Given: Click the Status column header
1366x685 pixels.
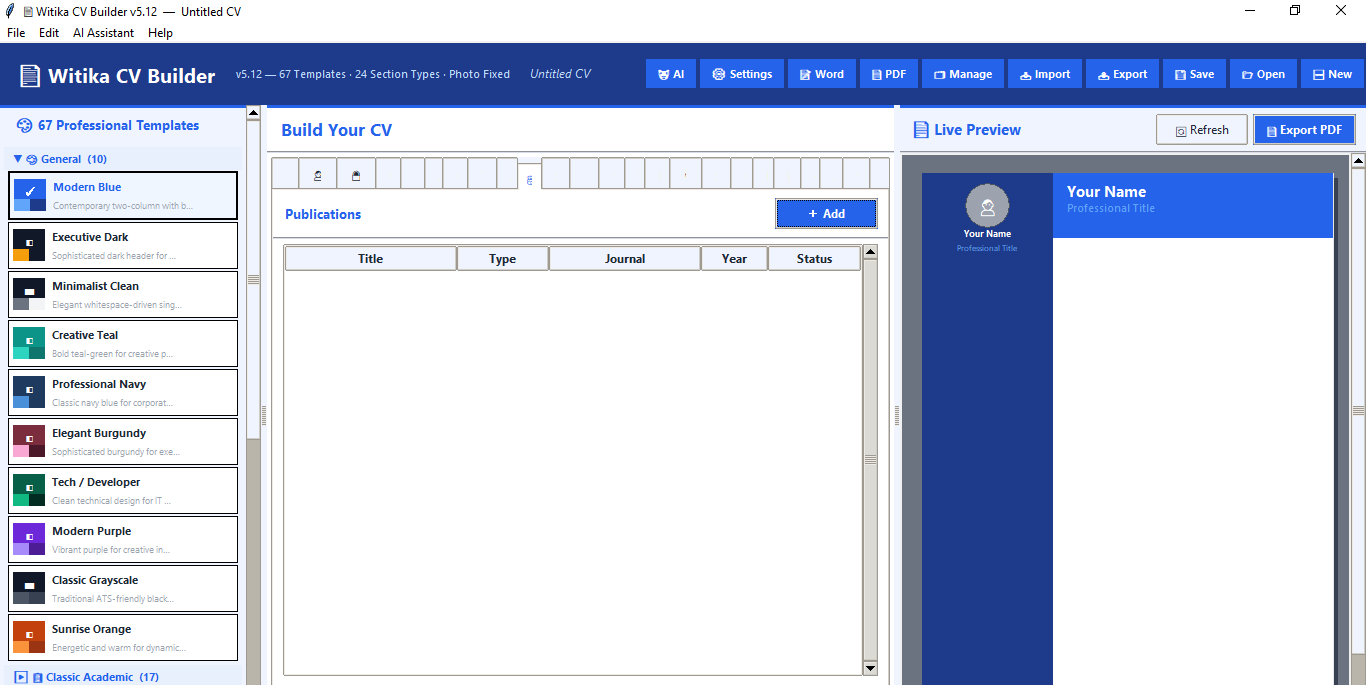Looking at the screenshot, I should (x=814, y=259).
